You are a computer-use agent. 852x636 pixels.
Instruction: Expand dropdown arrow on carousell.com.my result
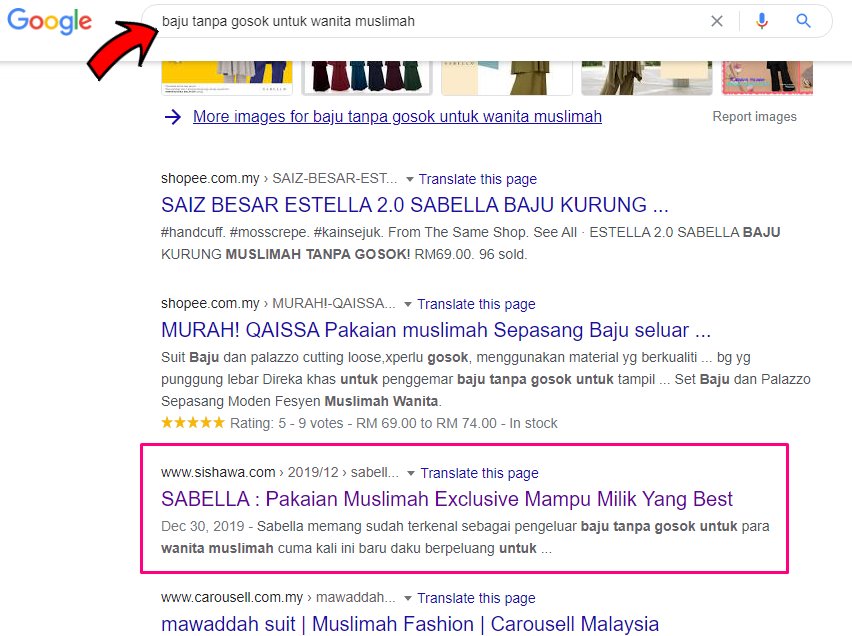(408, 598)
